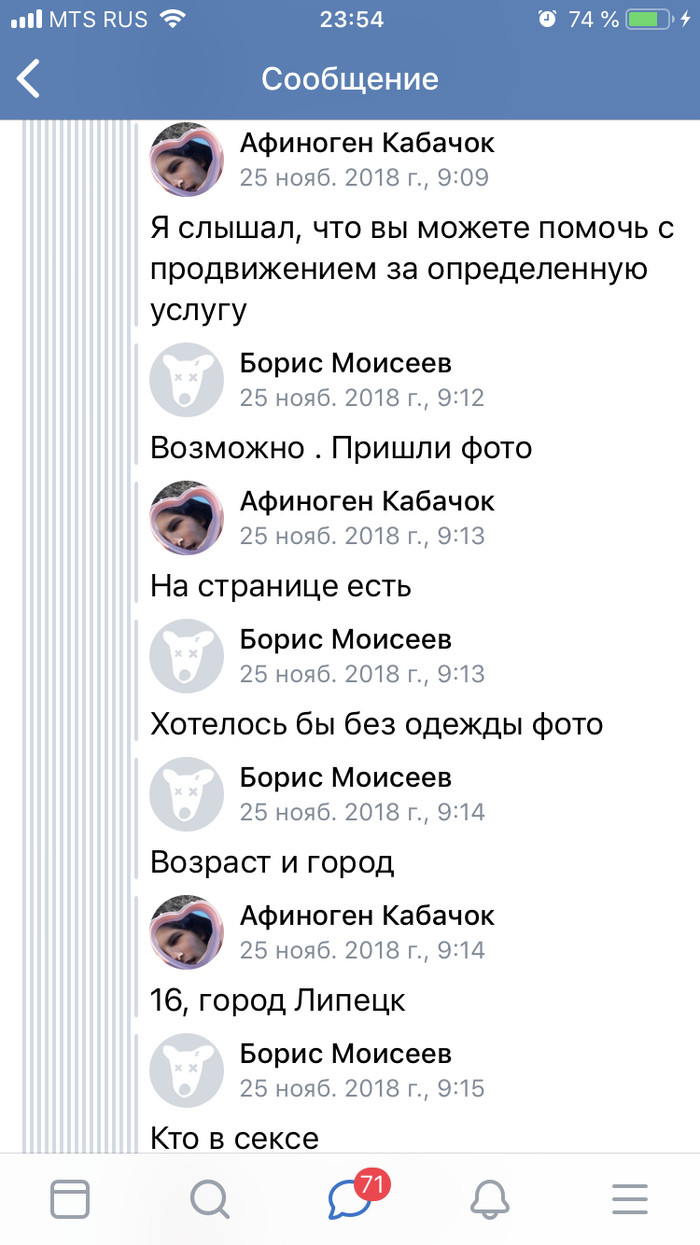The image size is (700, 1245).
Task: Tap the 9:14 timestamp under Борис Моисеев
Action: (x=362, y=812)
